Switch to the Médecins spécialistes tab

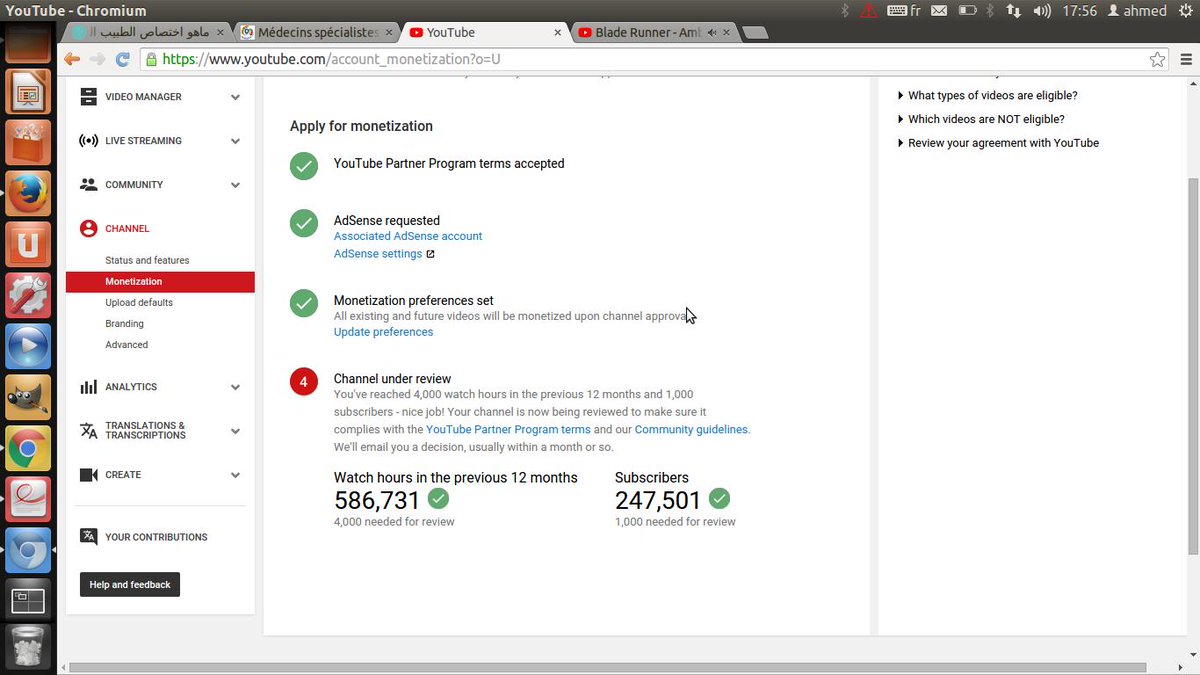315,32
